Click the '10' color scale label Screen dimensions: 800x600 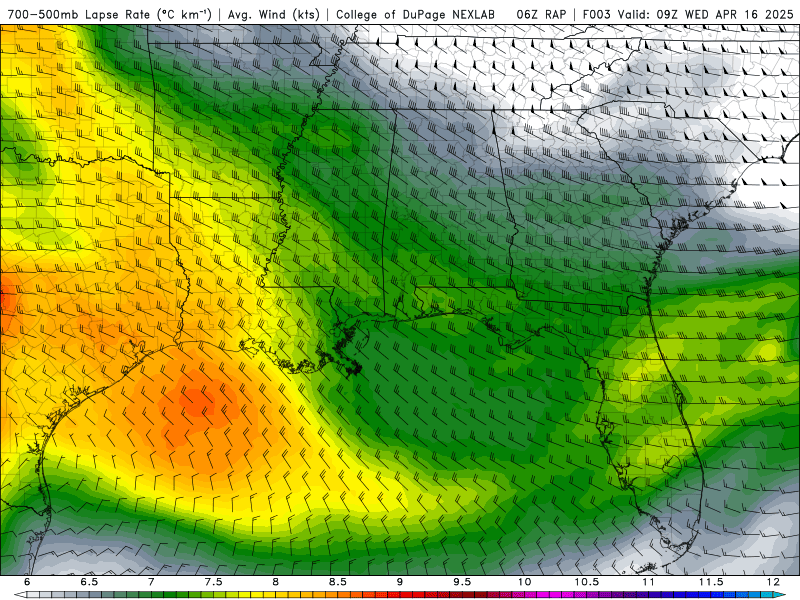click(524, 582)
